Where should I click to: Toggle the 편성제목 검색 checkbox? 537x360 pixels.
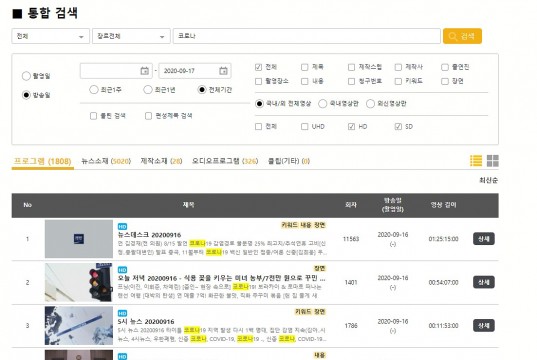tap(148, 116)
